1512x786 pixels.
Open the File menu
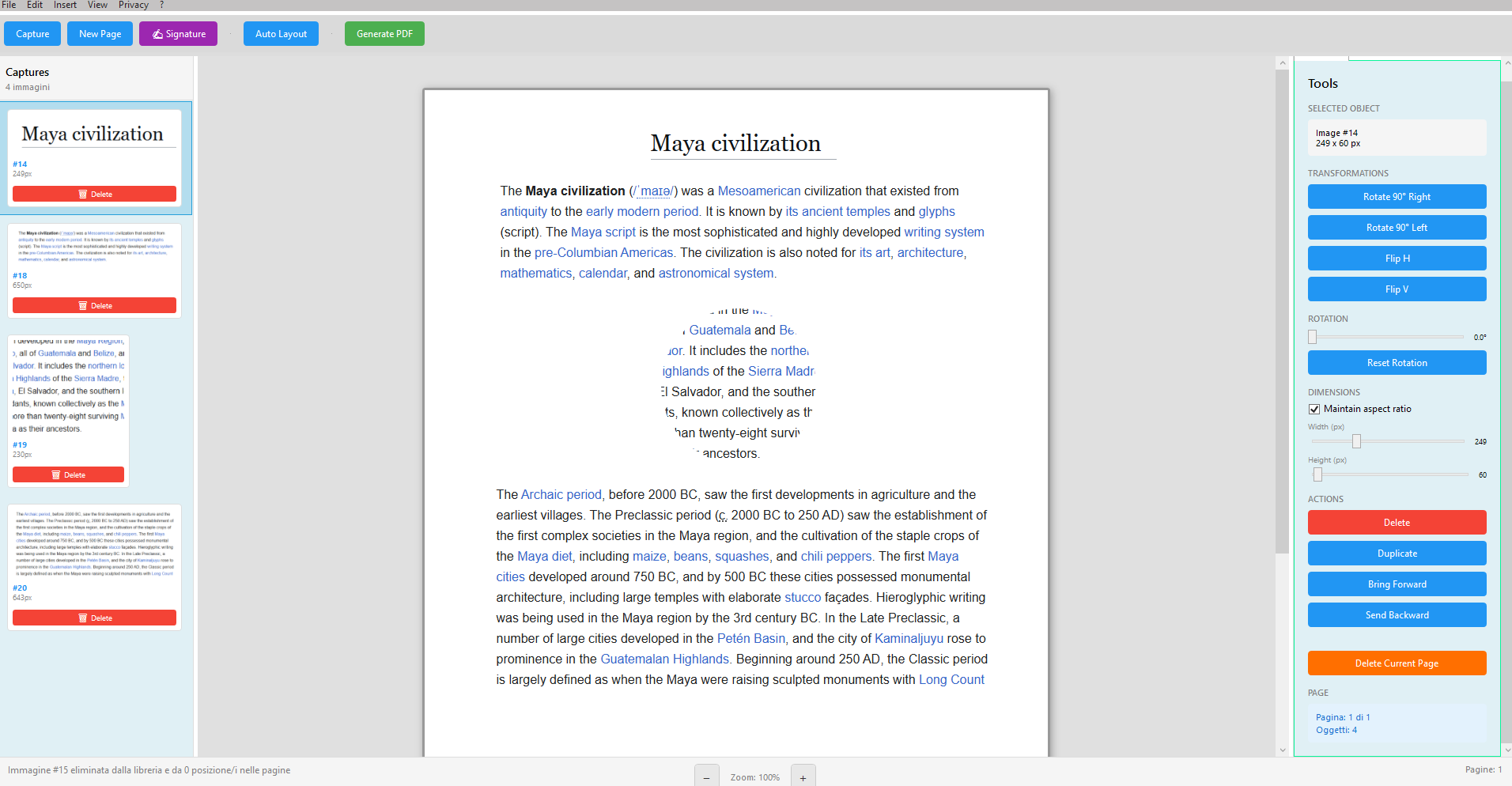[9, 5]
